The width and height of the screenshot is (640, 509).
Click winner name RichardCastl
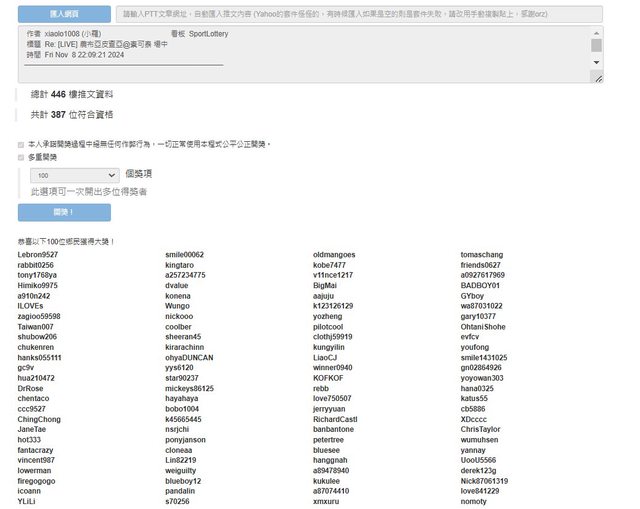point(335,419)
